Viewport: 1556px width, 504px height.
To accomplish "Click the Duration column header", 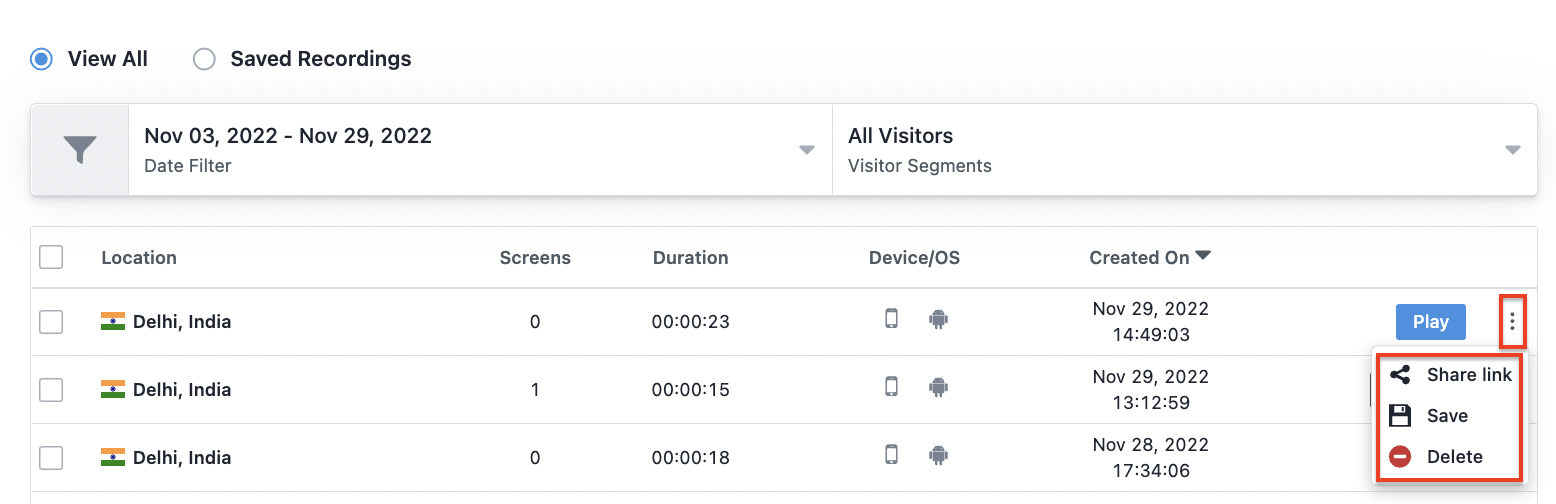I will [690, 257].
